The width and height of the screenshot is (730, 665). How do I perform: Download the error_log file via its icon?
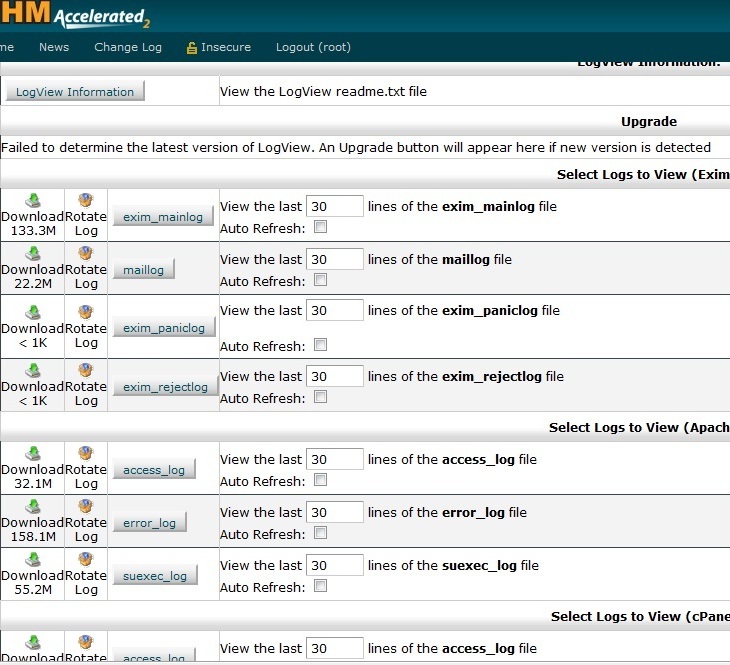pyautogui.click(x=32, y=506)
